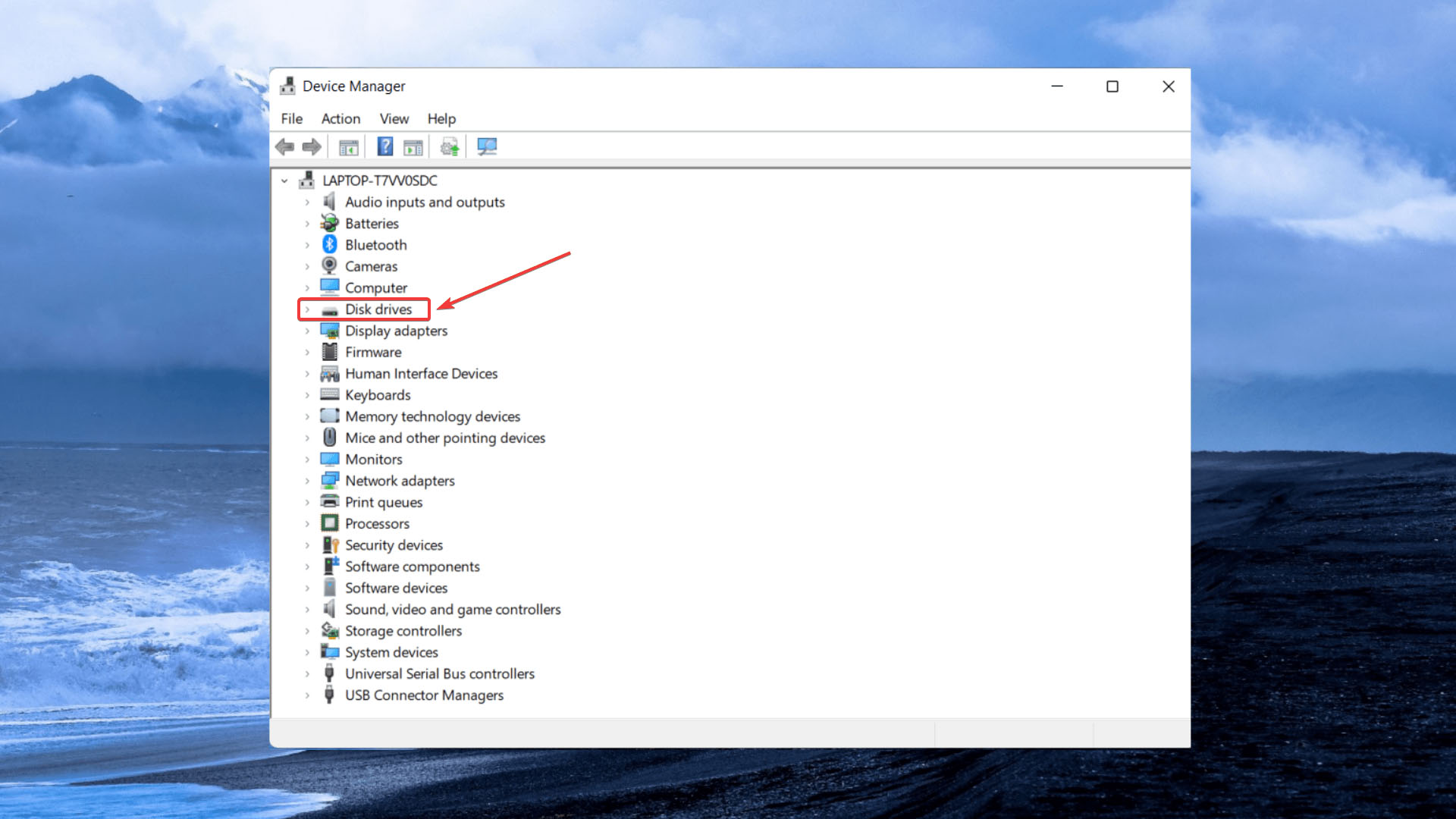Image resolution: width=1456 pixels, height=819 pixels.
Task: Select the LAPTOP-T7VV0SDC root node
Action: [x=380, y=180]
